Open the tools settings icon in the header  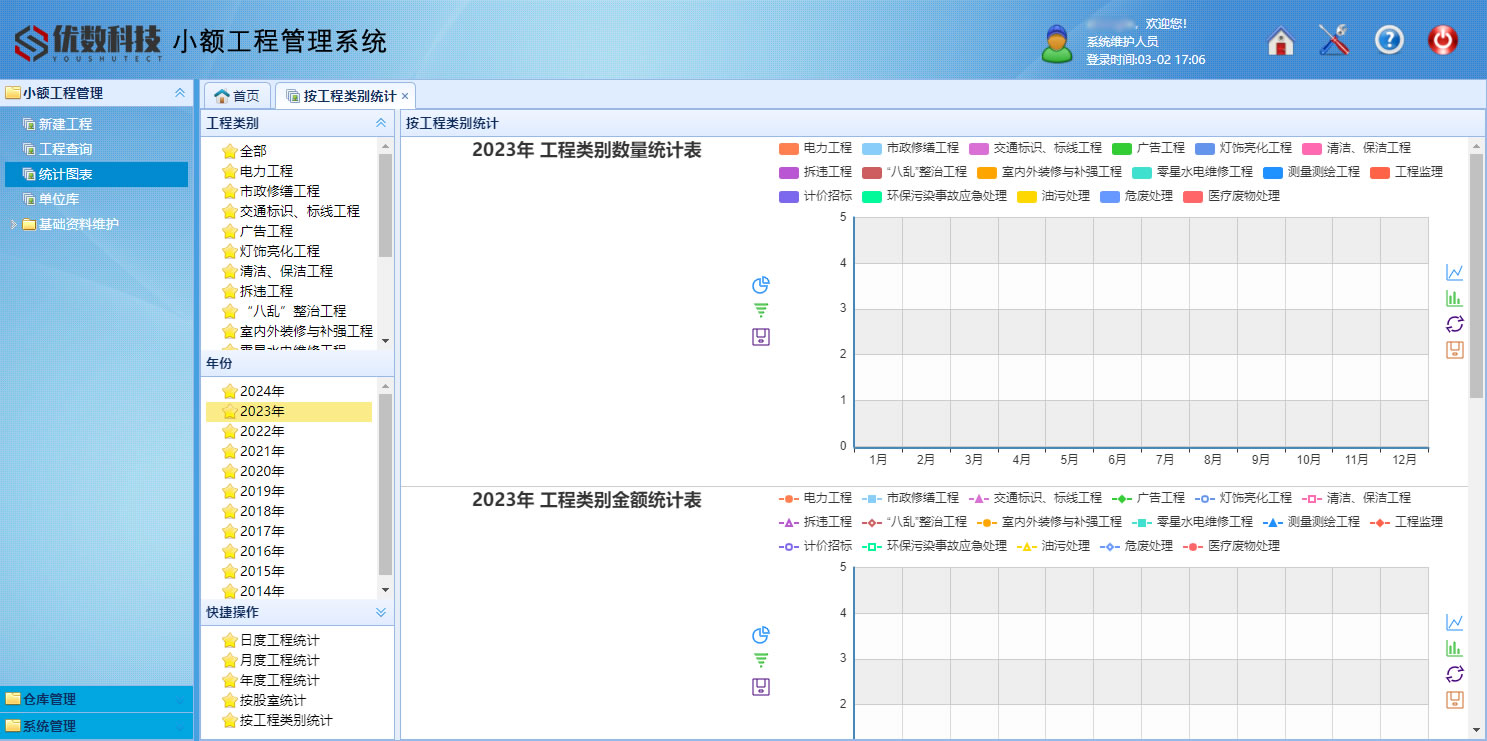(1334, 41)
